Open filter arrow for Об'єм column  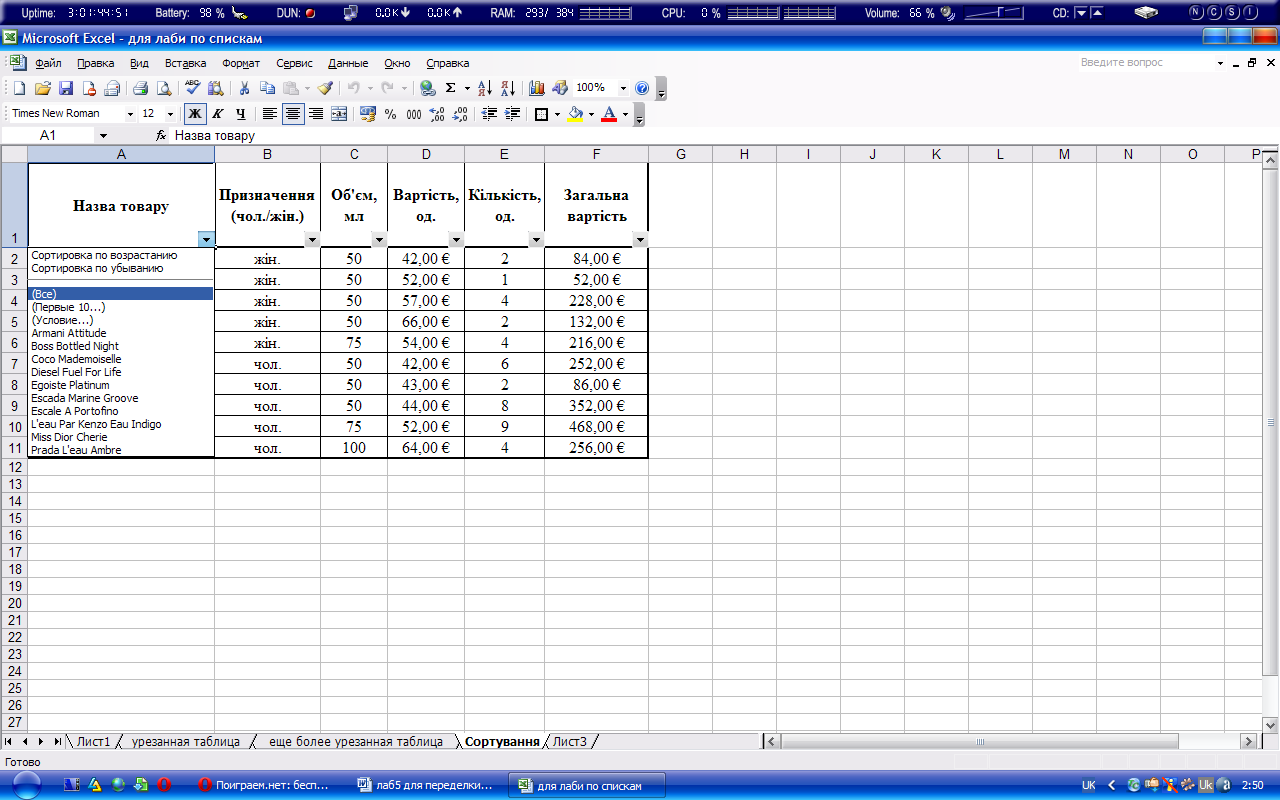[x=379, y=240]
